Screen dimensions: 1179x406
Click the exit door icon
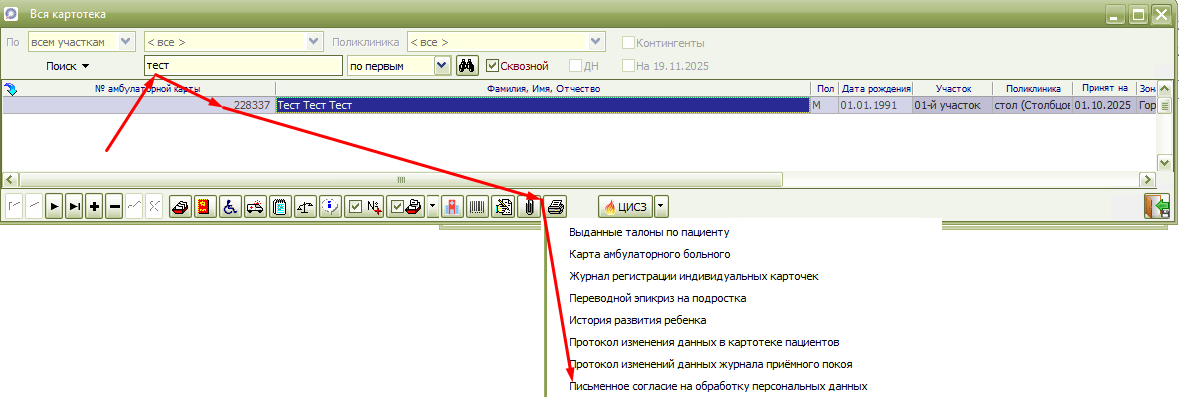(1156, 207)
